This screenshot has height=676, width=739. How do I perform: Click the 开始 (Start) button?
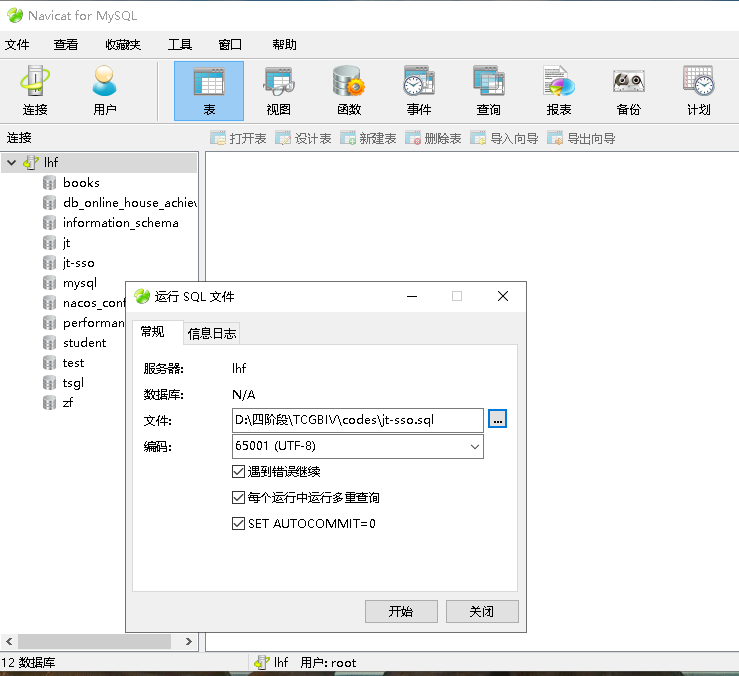(x=401, y=611)
